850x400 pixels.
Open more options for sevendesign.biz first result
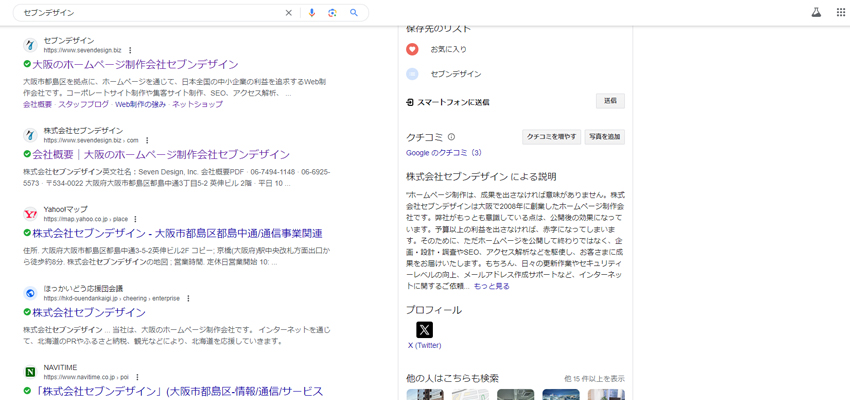130,50
